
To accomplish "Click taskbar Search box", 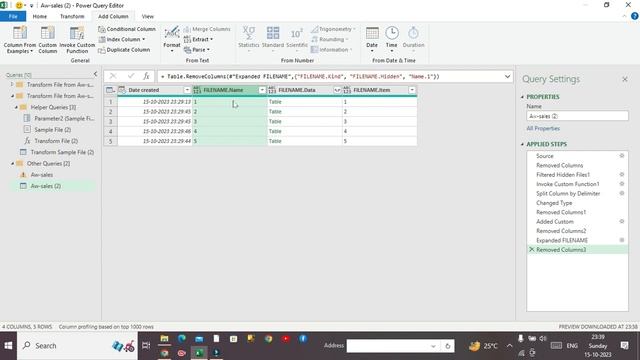I will (x=78, y=346).
